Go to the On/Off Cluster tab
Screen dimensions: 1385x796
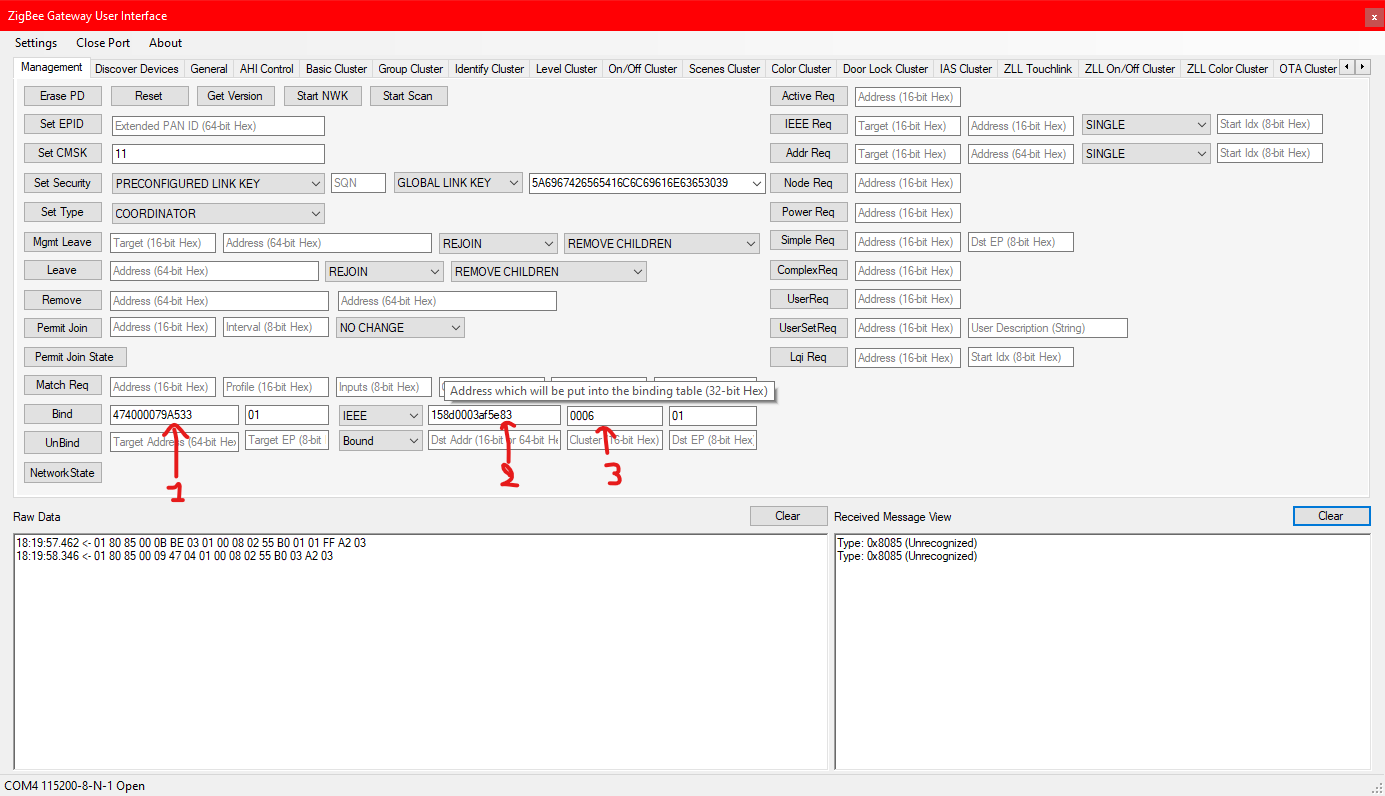tap(643, 69)
